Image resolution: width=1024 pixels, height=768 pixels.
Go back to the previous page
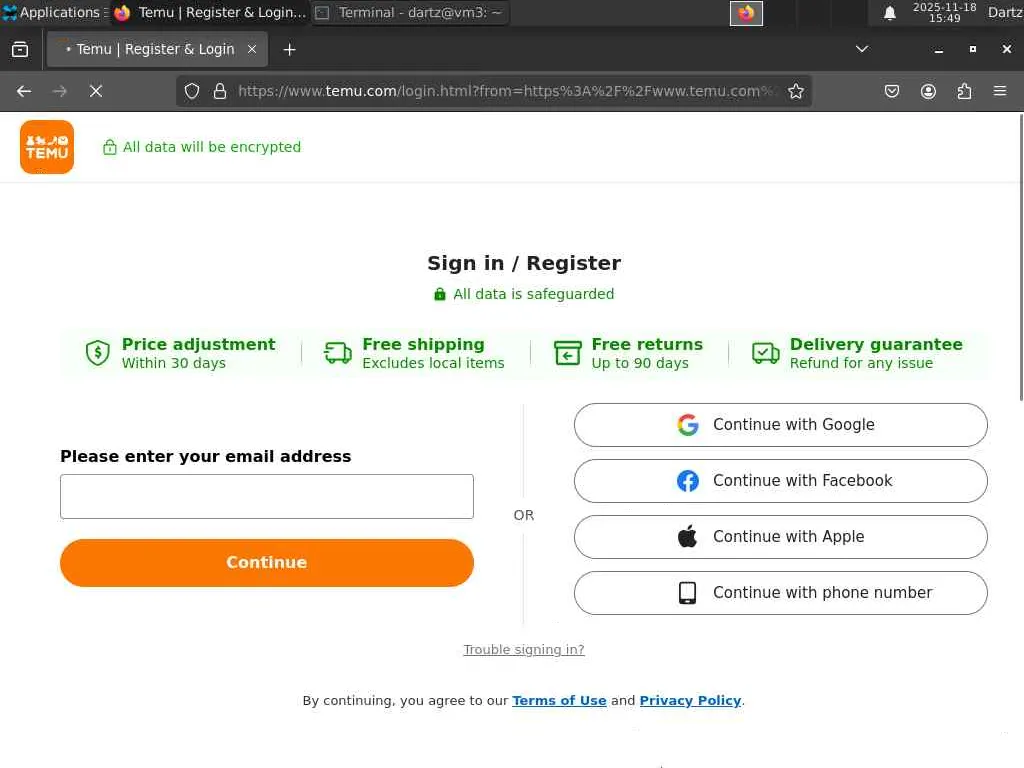[24, 91]
